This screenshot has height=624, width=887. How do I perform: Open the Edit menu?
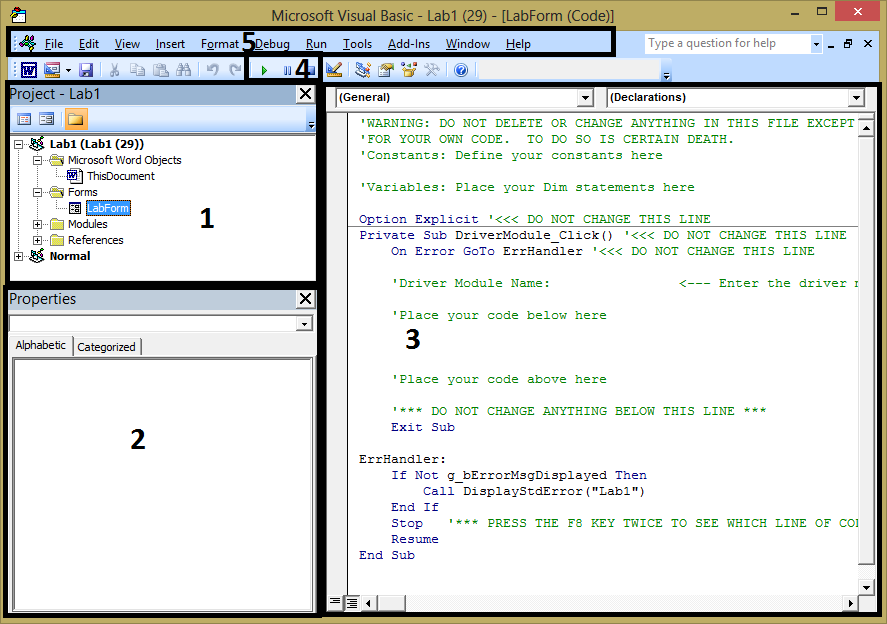[x=89, y=44]
